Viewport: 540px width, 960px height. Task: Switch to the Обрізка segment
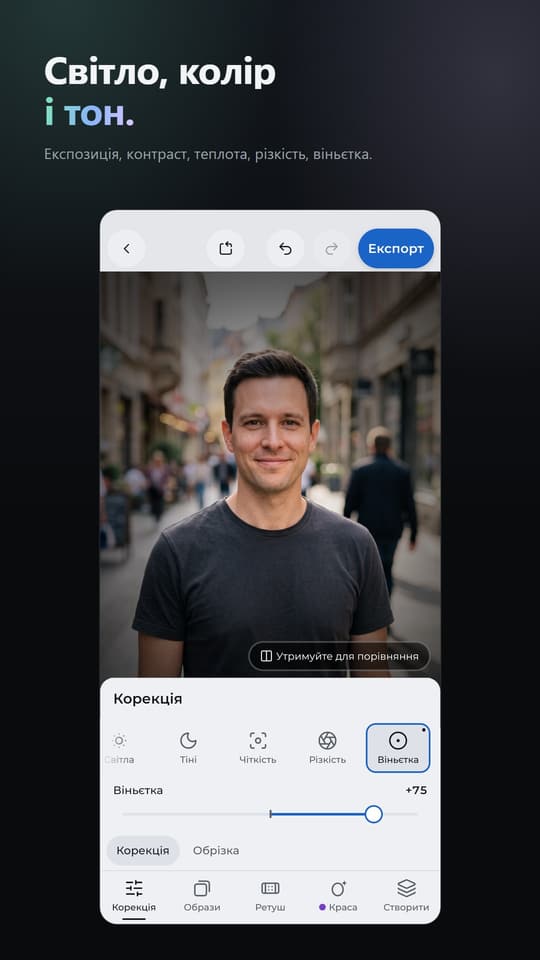coord(216,850)
